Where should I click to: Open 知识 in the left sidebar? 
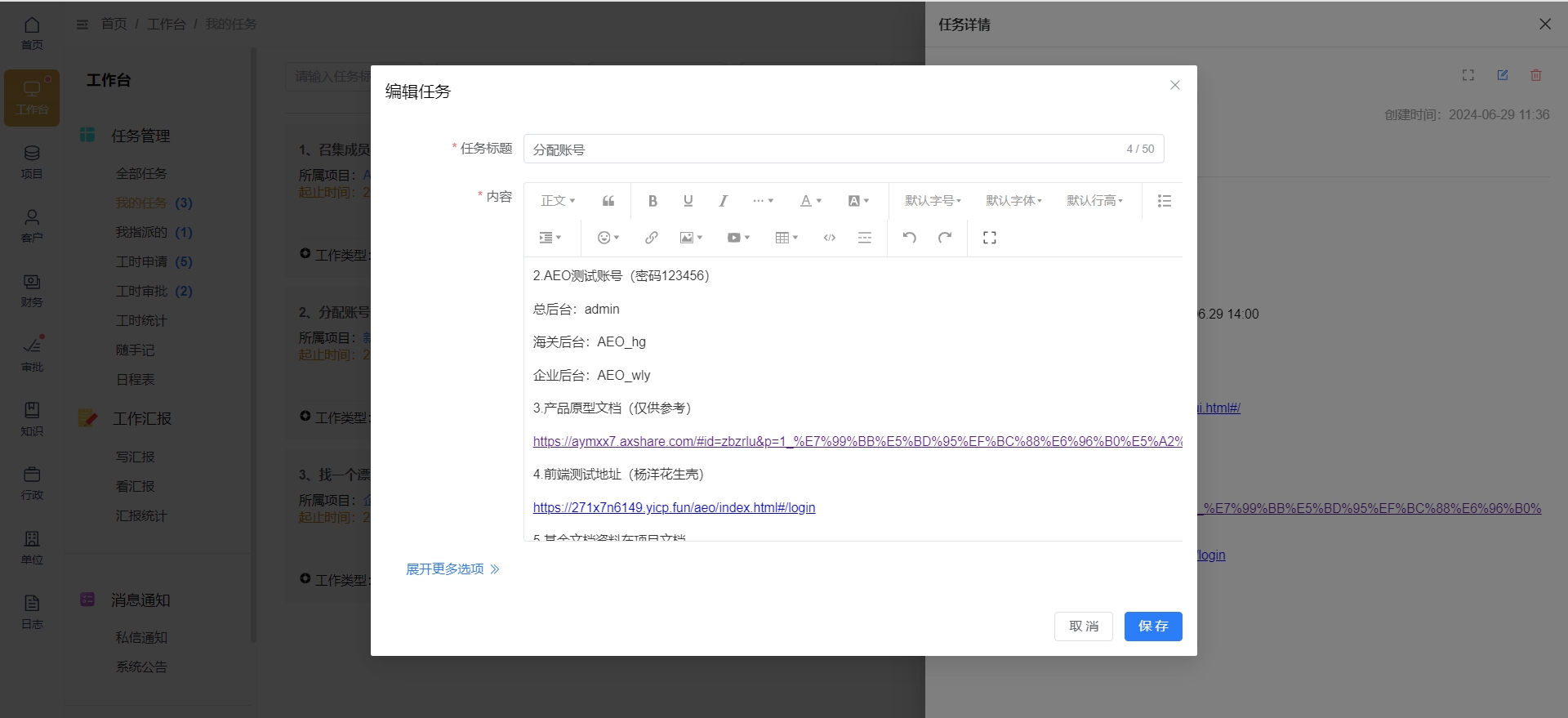32,418
